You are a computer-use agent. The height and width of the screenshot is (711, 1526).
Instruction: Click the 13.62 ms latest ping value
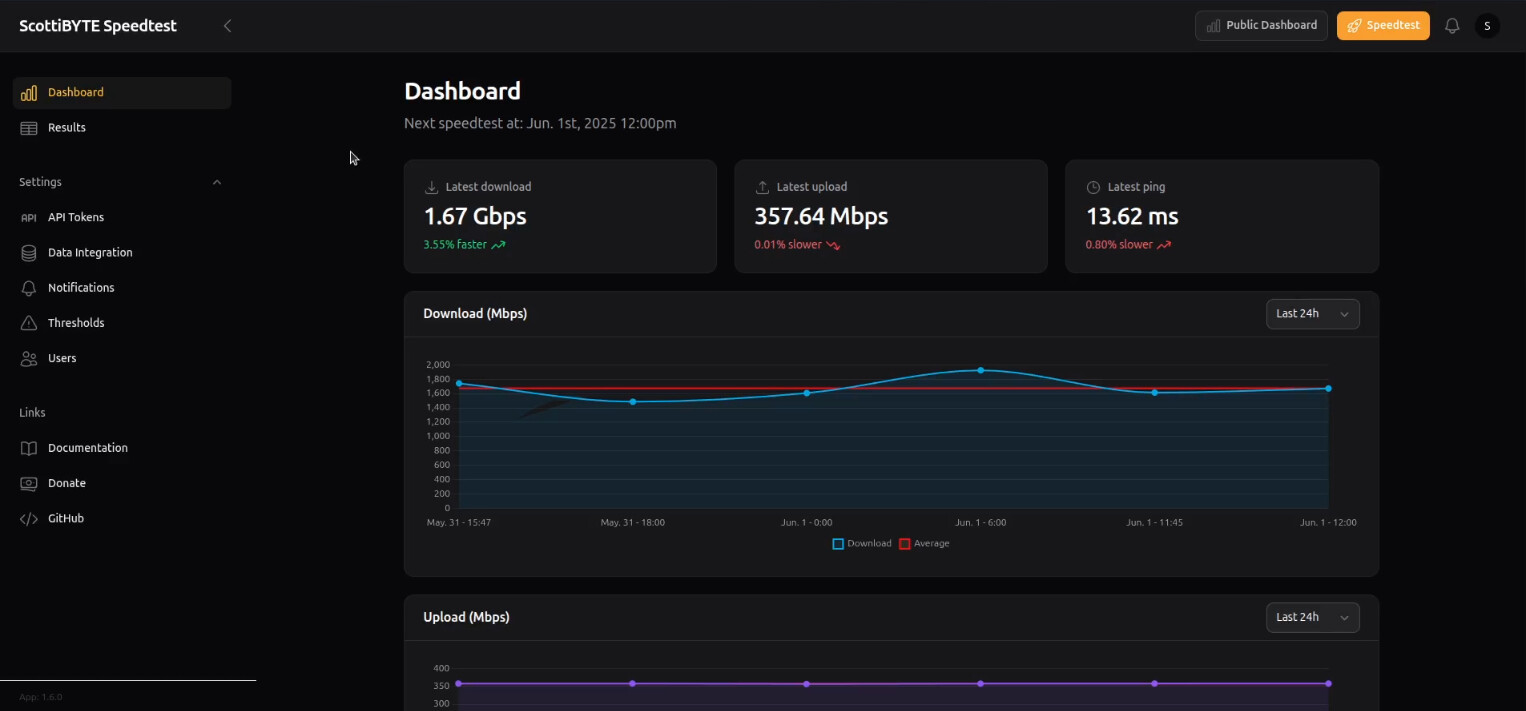(1132, 217)
